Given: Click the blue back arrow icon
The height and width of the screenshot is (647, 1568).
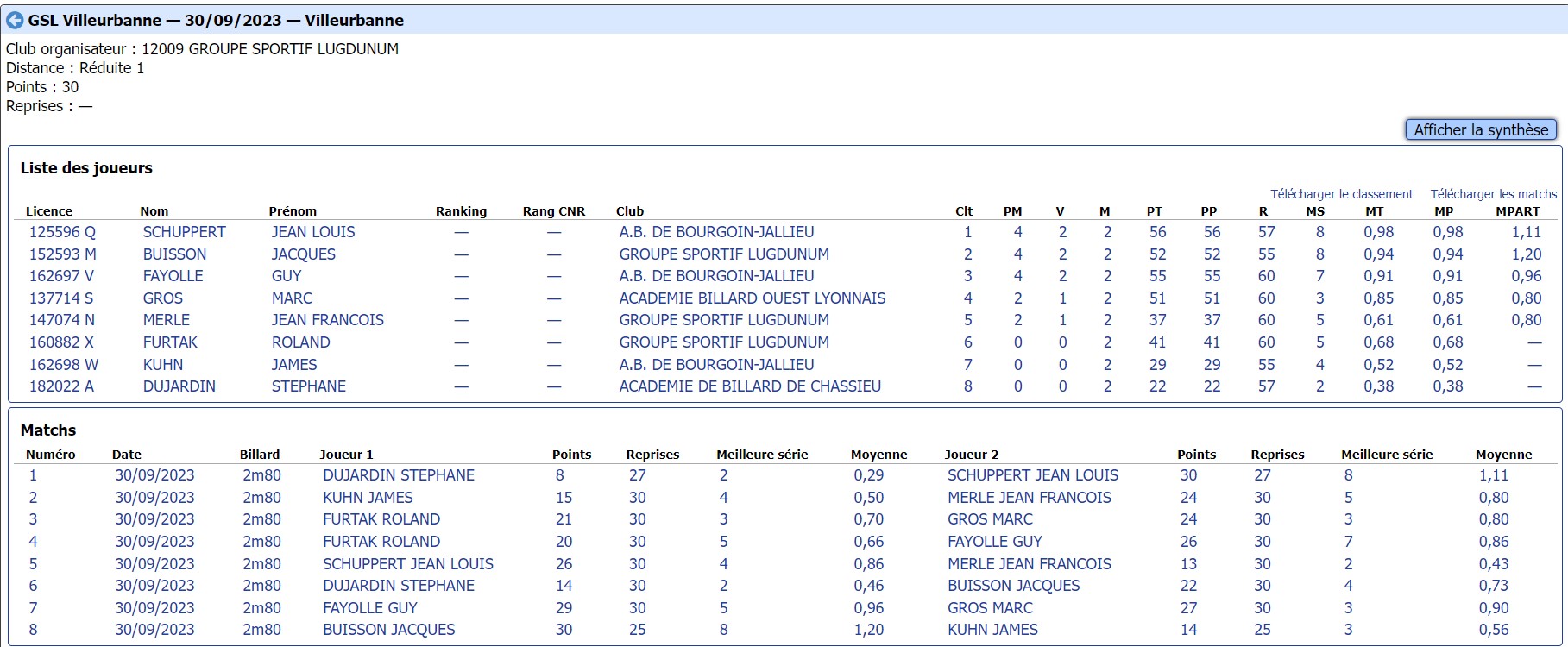Looking at the screenshot, I should tap(15, 20).
